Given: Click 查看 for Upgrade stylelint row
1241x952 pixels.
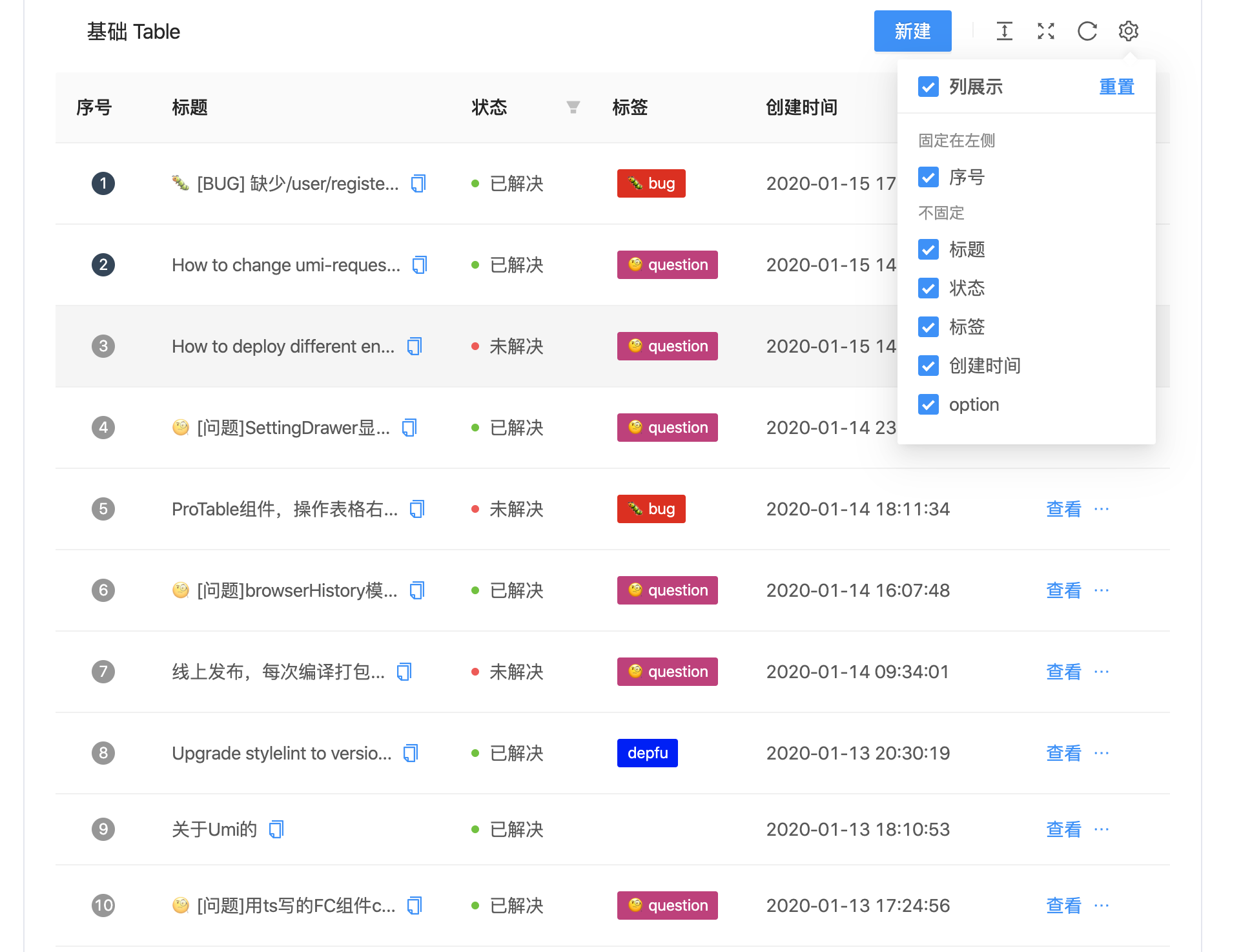Looking at the screenshot, I should 1063,753.
